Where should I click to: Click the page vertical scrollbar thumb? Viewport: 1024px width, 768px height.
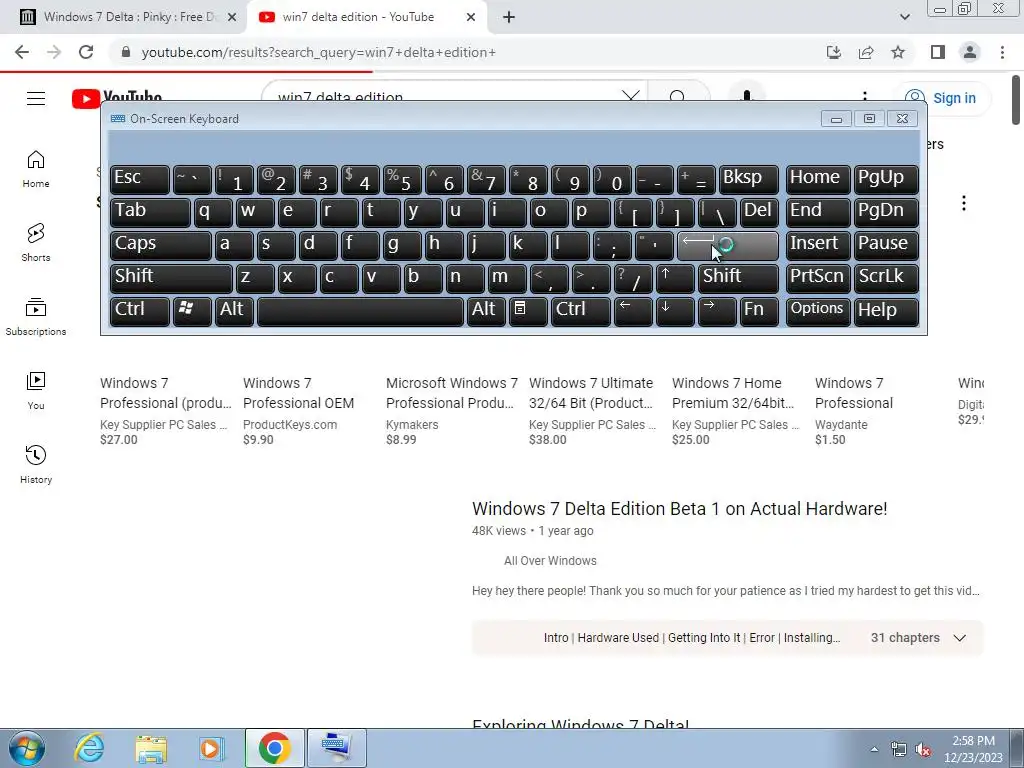point(1016,99)
